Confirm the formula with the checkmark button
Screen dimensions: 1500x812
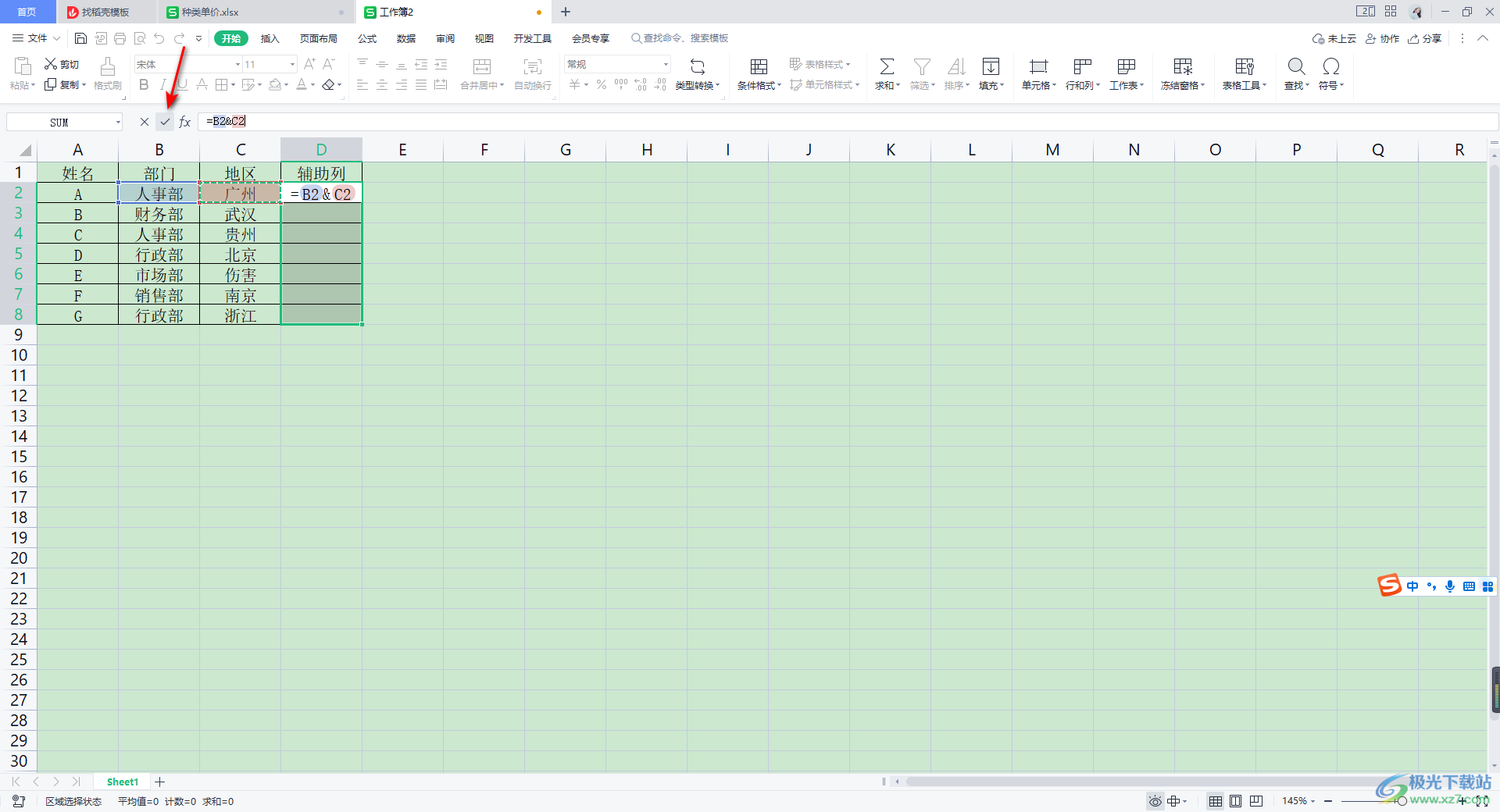(165, 122)
